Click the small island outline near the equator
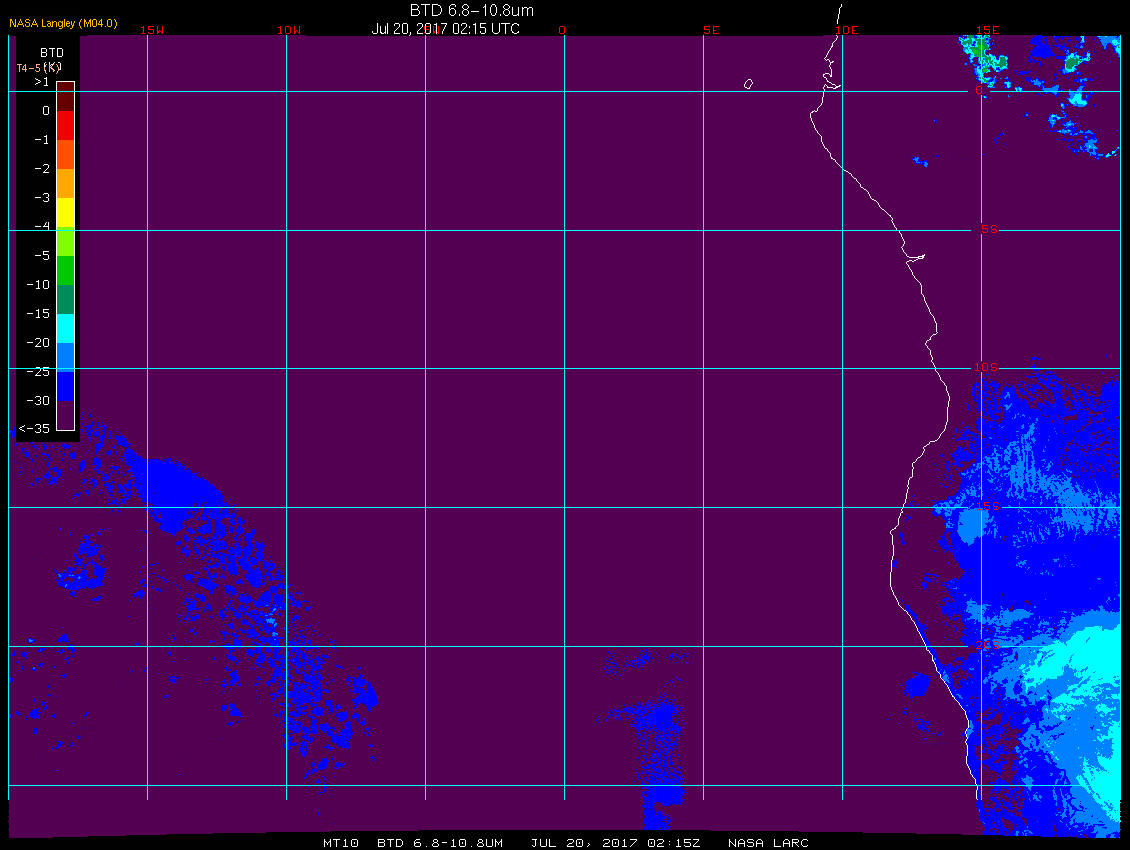 click(x=748, y=84)
